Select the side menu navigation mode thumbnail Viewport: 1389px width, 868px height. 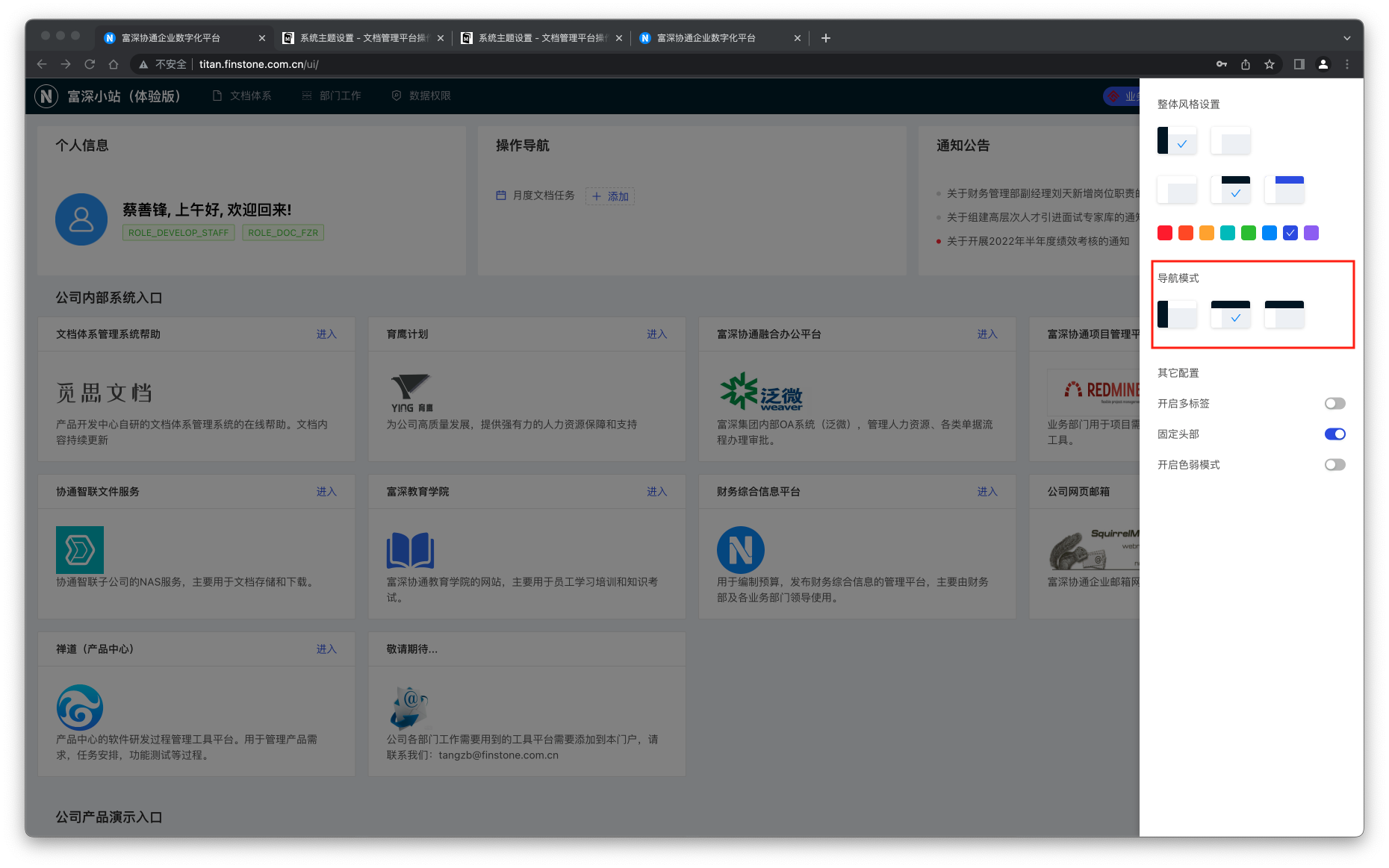click(x=1177, y=314)
